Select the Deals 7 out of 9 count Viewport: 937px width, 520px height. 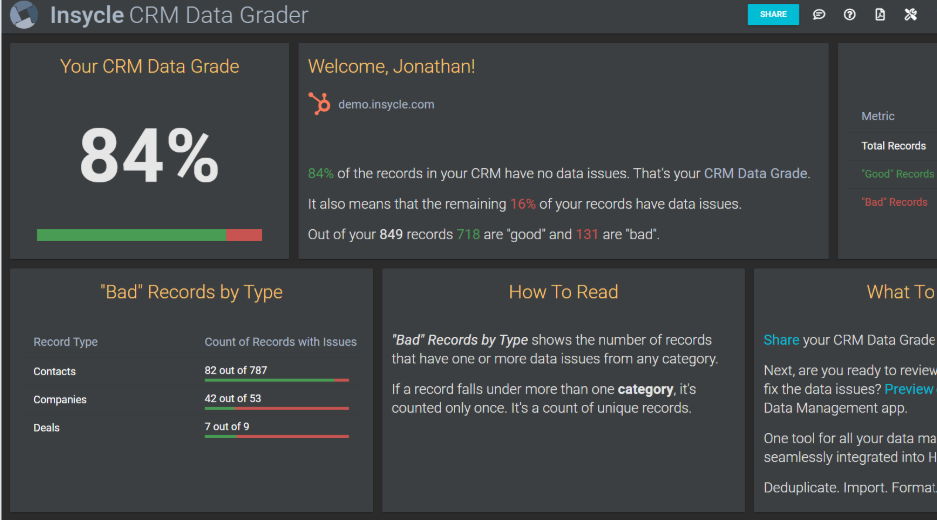click(x=227, y=427)
